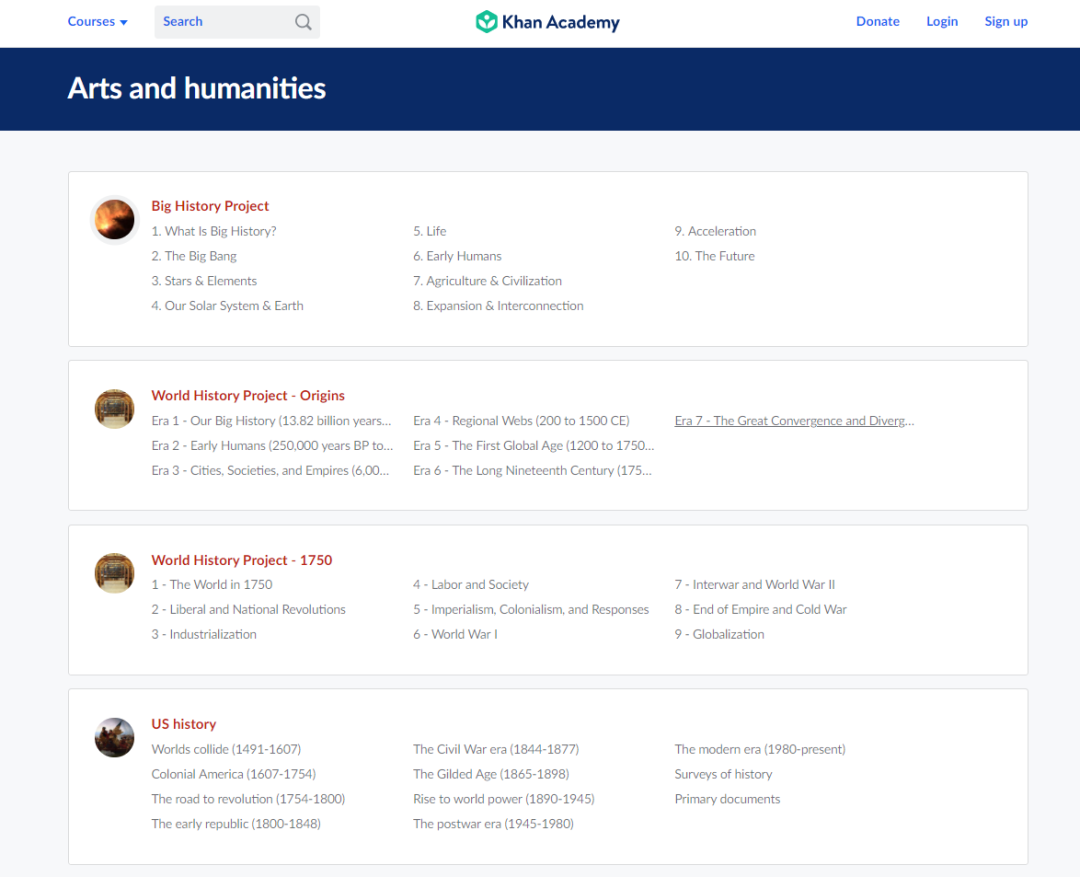Open World History Project - Origins title
The width and height of the screenshot is (1080, 877).
pyautogui.click(x=248, y=395)
